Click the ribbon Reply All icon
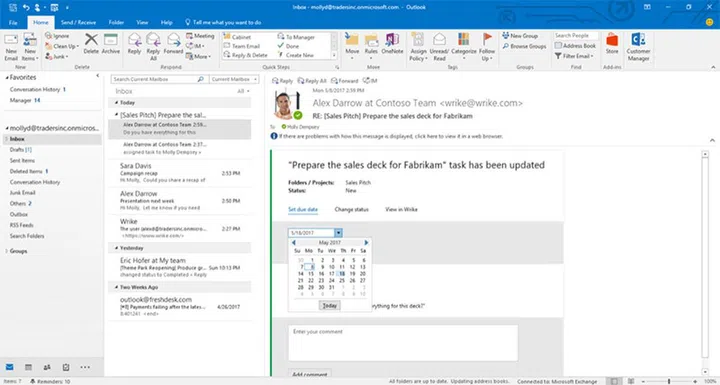Viewport: 720px width, 385px height. click(x=153, y=47)
